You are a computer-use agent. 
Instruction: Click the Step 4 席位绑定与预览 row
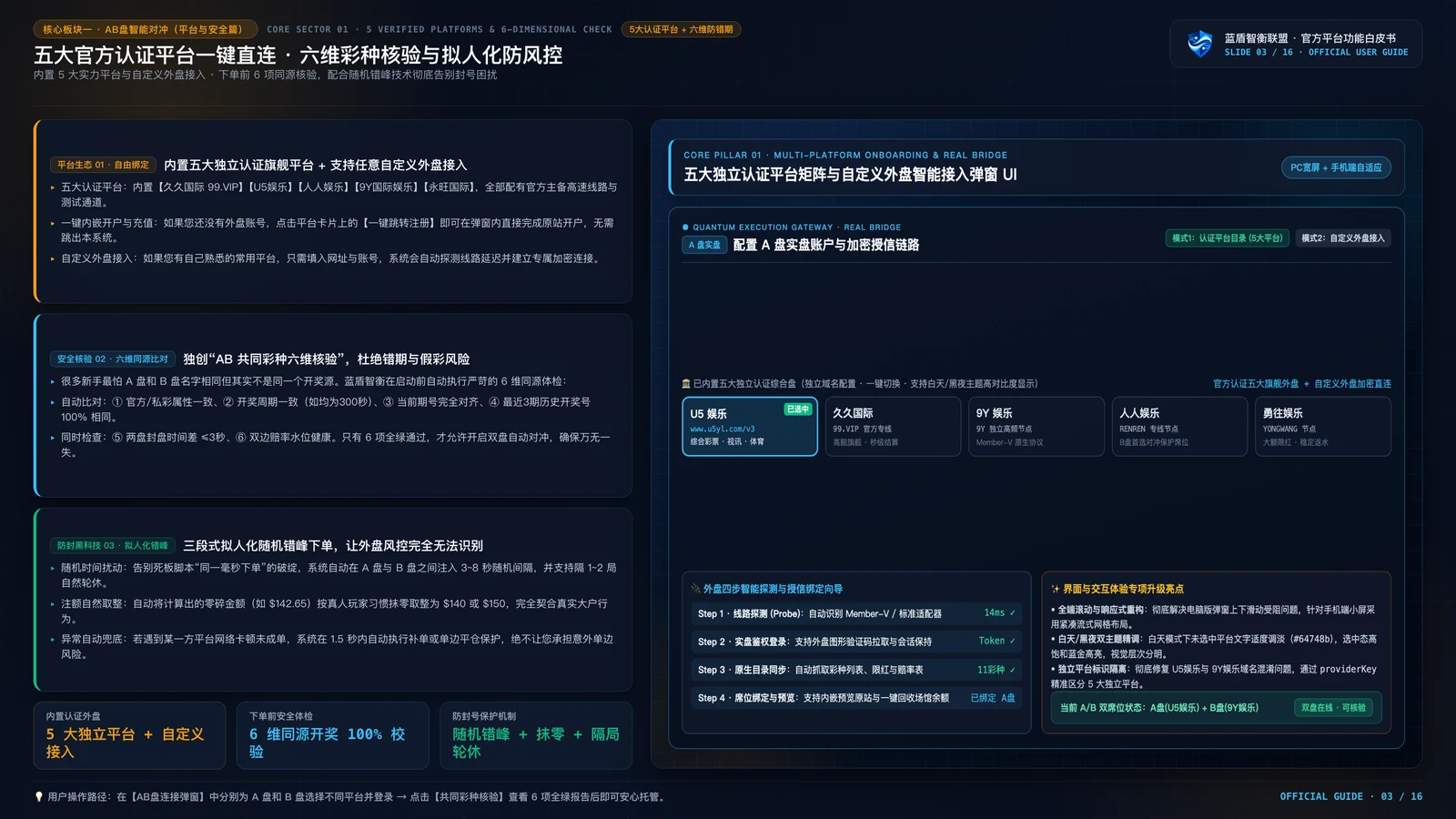click(x=855, y=698)
